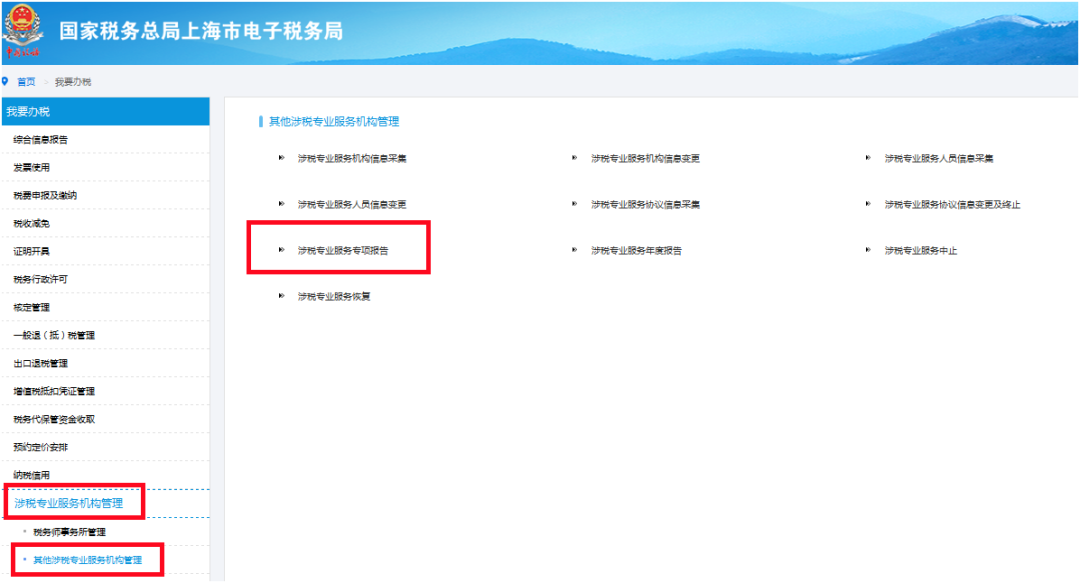Click the 其他涉税专业服务机构管理 section heading
1080x583 pixels.
pos(334,122)
